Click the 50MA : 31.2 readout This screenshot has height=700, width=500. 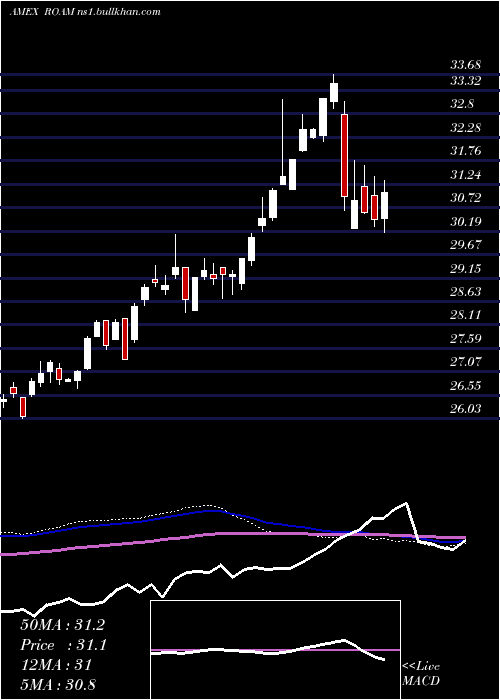click(x=62, y=625)
